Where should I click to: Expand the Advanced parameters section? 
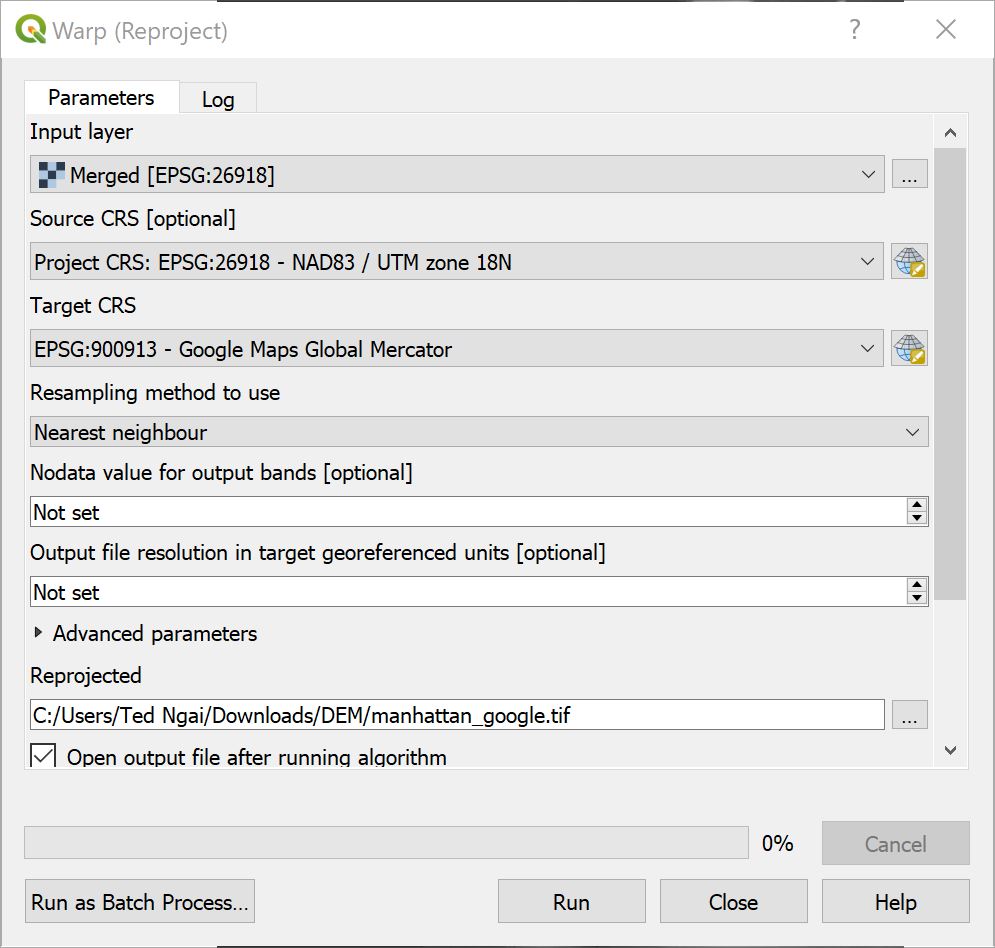[38, 633]
